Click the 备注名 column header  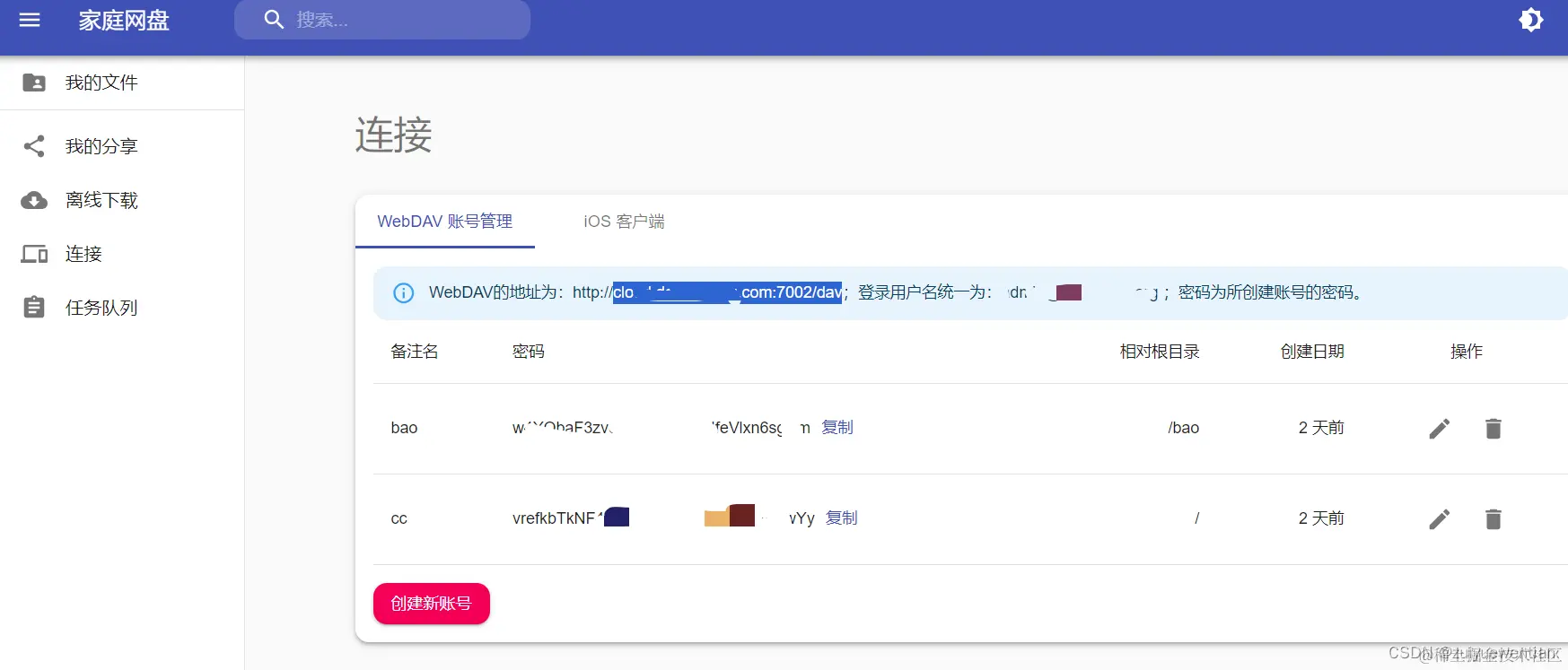pyautogui.click(x=415, y=352)
